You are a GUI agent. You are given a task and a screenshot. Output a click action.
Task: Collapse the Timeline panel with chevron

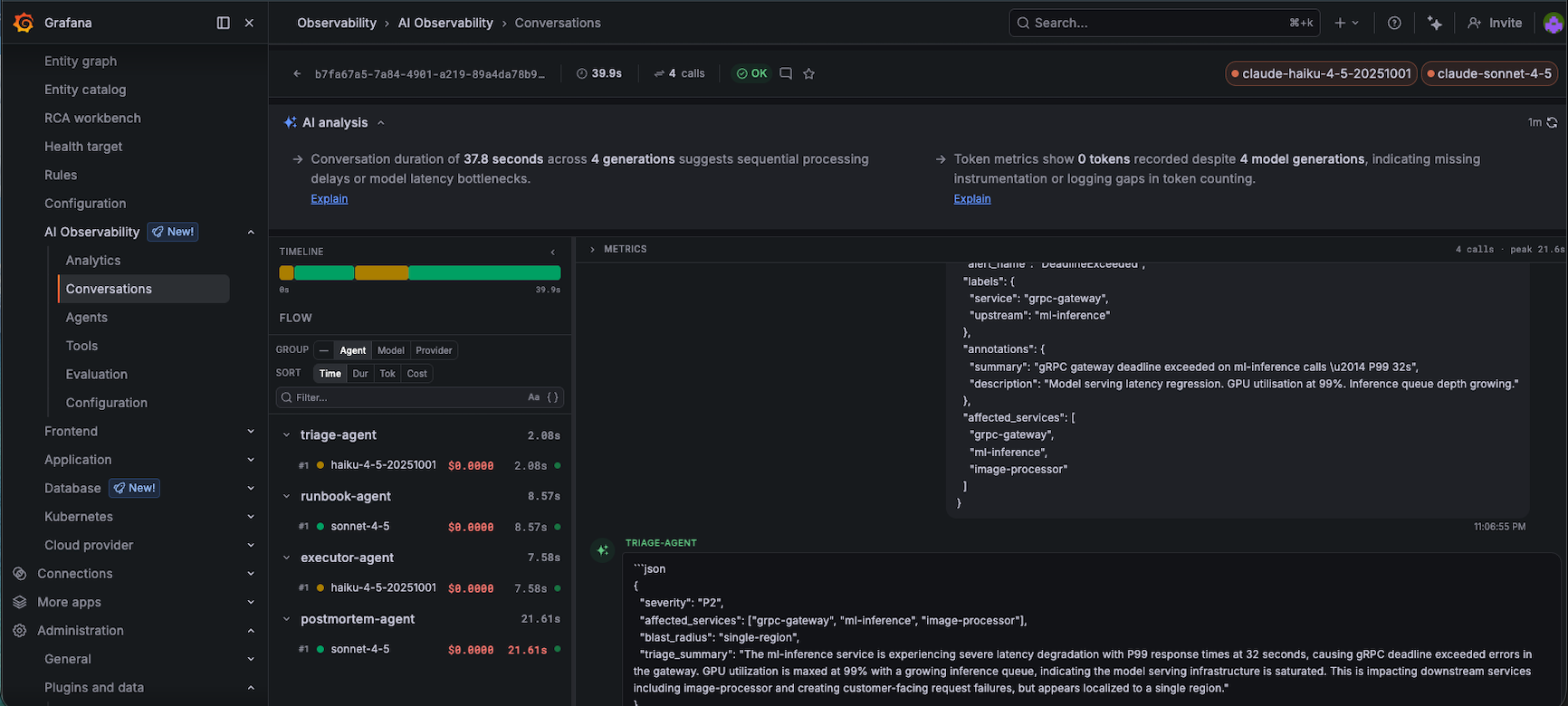(x=553, y=252)
